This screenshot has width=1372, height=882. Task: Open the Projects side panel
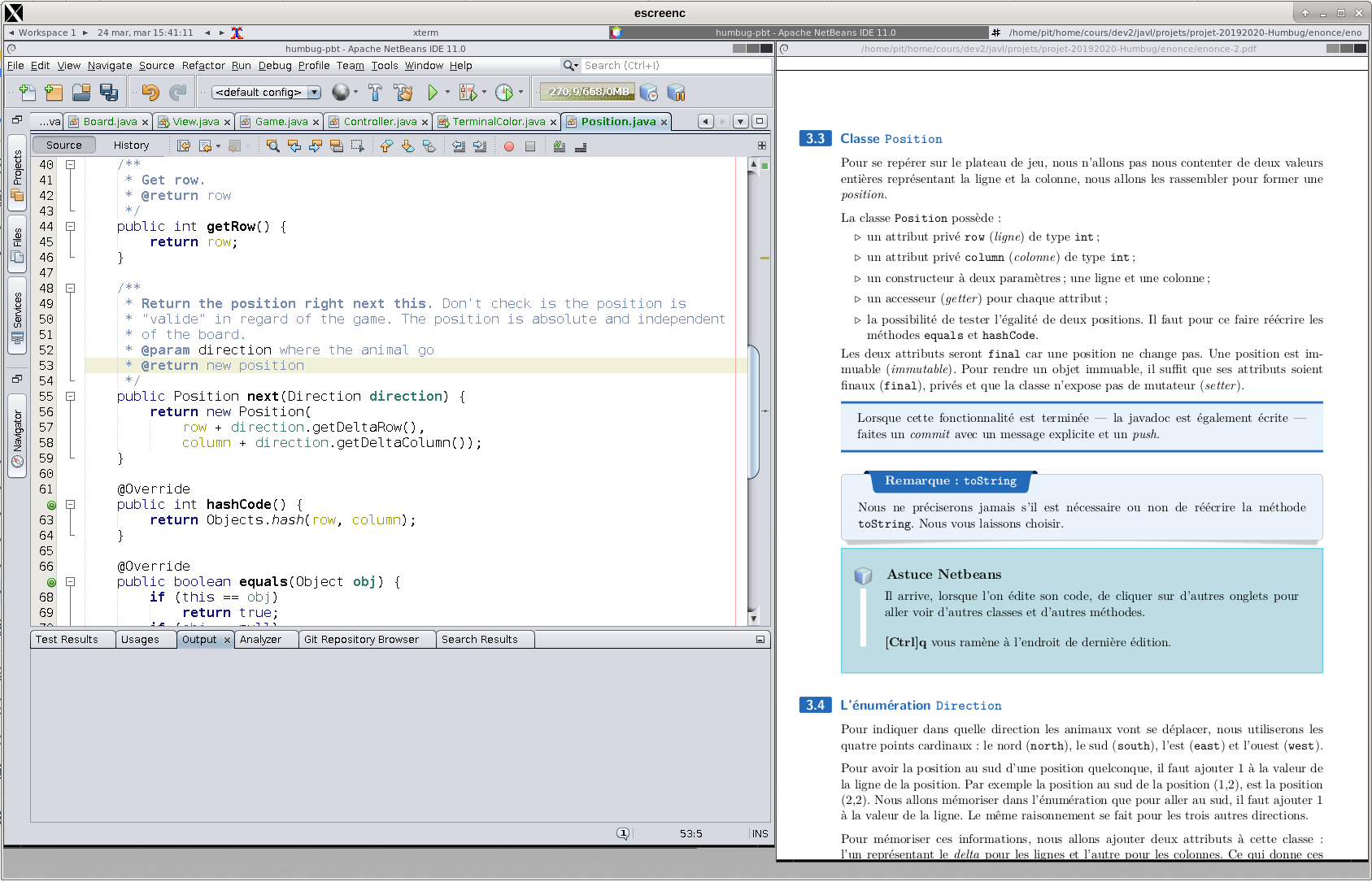[17, 172]
